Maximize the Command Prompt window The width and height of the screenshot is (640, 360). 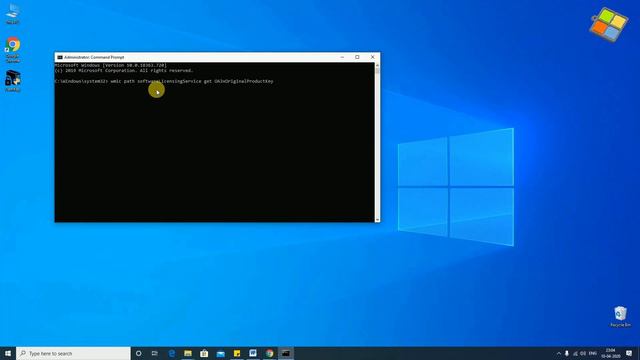357,57
